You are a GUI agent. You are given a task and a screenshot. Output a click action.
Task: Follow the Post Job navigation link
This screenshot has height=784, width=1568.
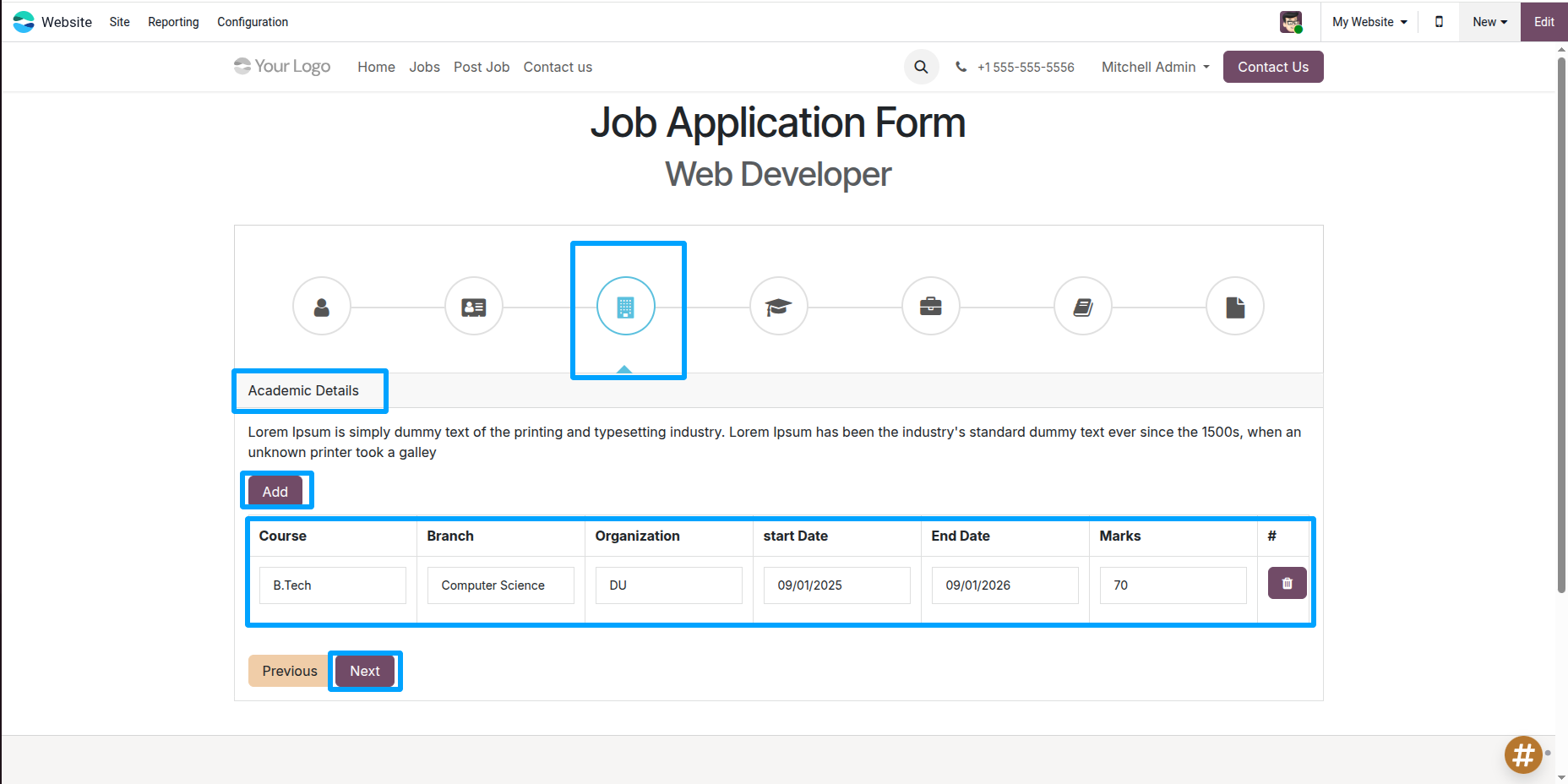coord(482,67)
